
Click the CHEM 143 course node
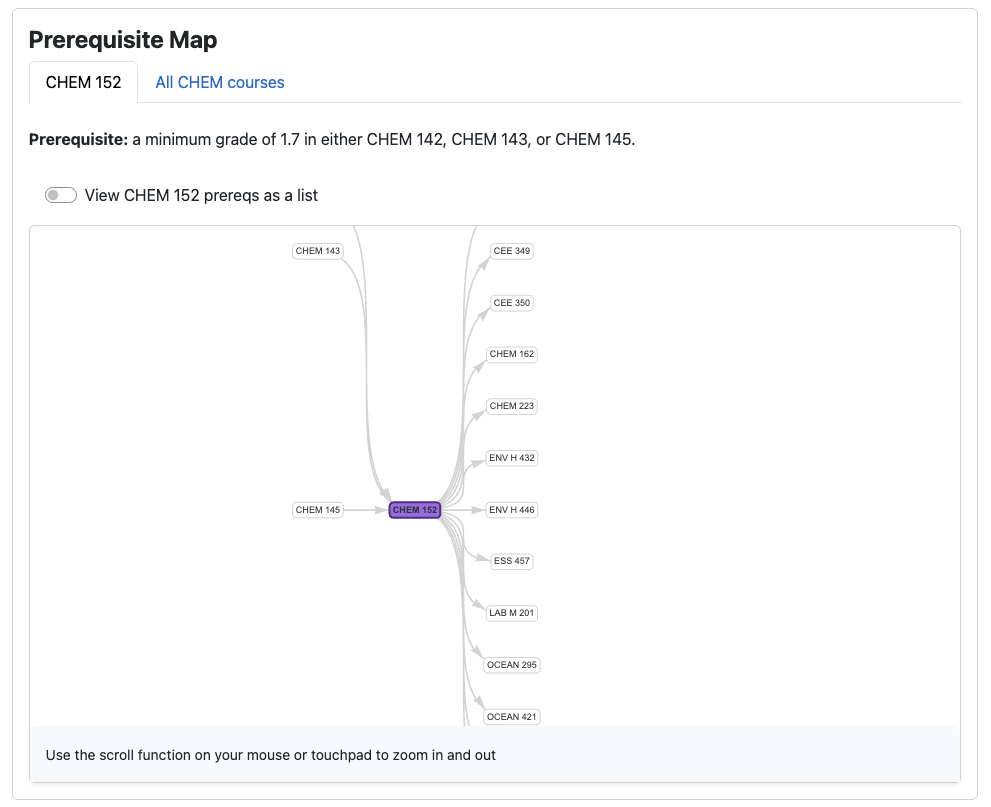(x=317, y=251)
